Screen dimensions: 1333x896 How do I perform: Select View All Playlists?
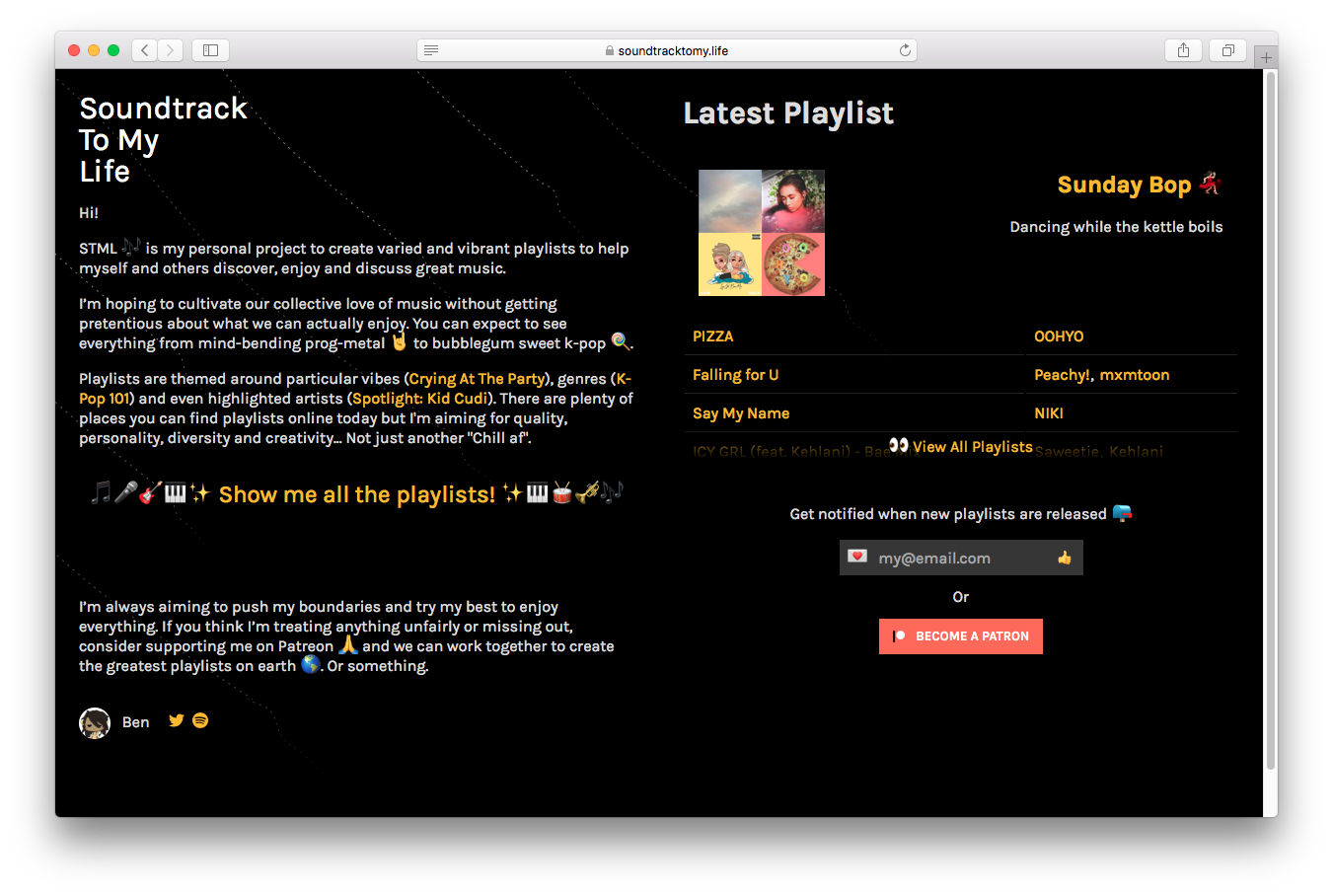pos(972,446)
